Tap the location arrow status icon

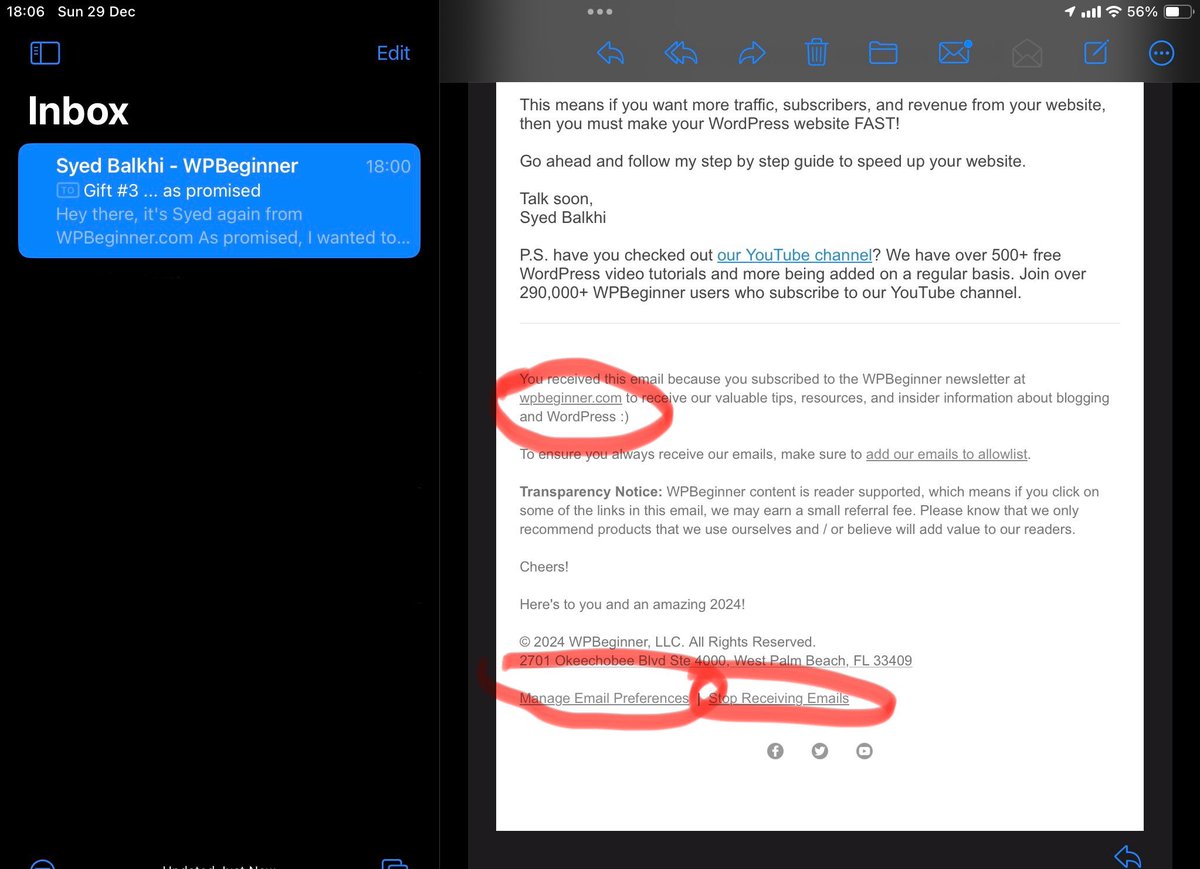pyautogui.click(x=1070, y=12)
